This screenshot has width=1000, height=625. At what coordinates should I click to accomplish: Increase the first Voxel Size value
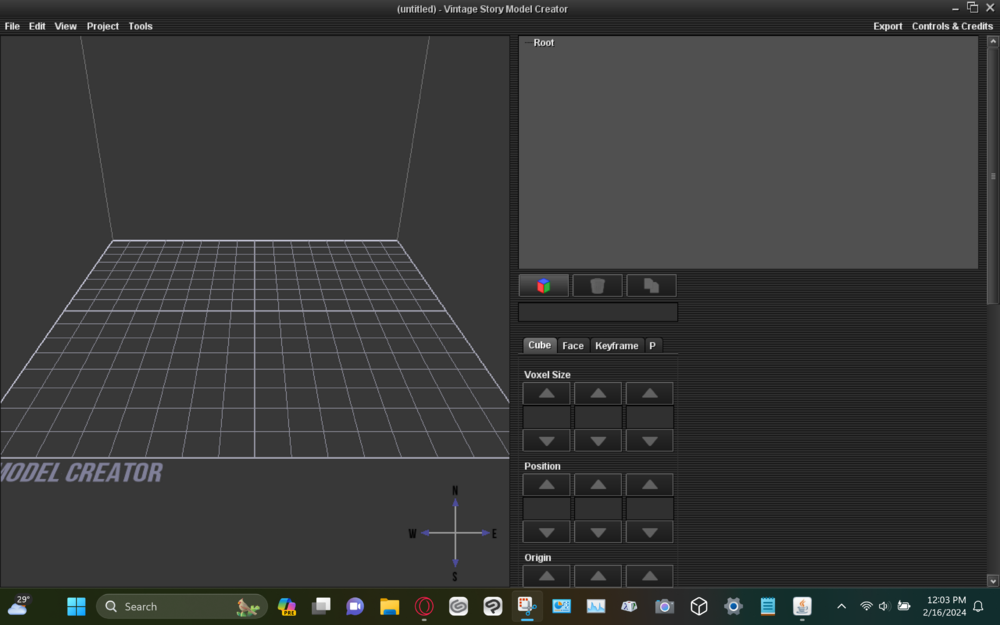click(545, 392)
